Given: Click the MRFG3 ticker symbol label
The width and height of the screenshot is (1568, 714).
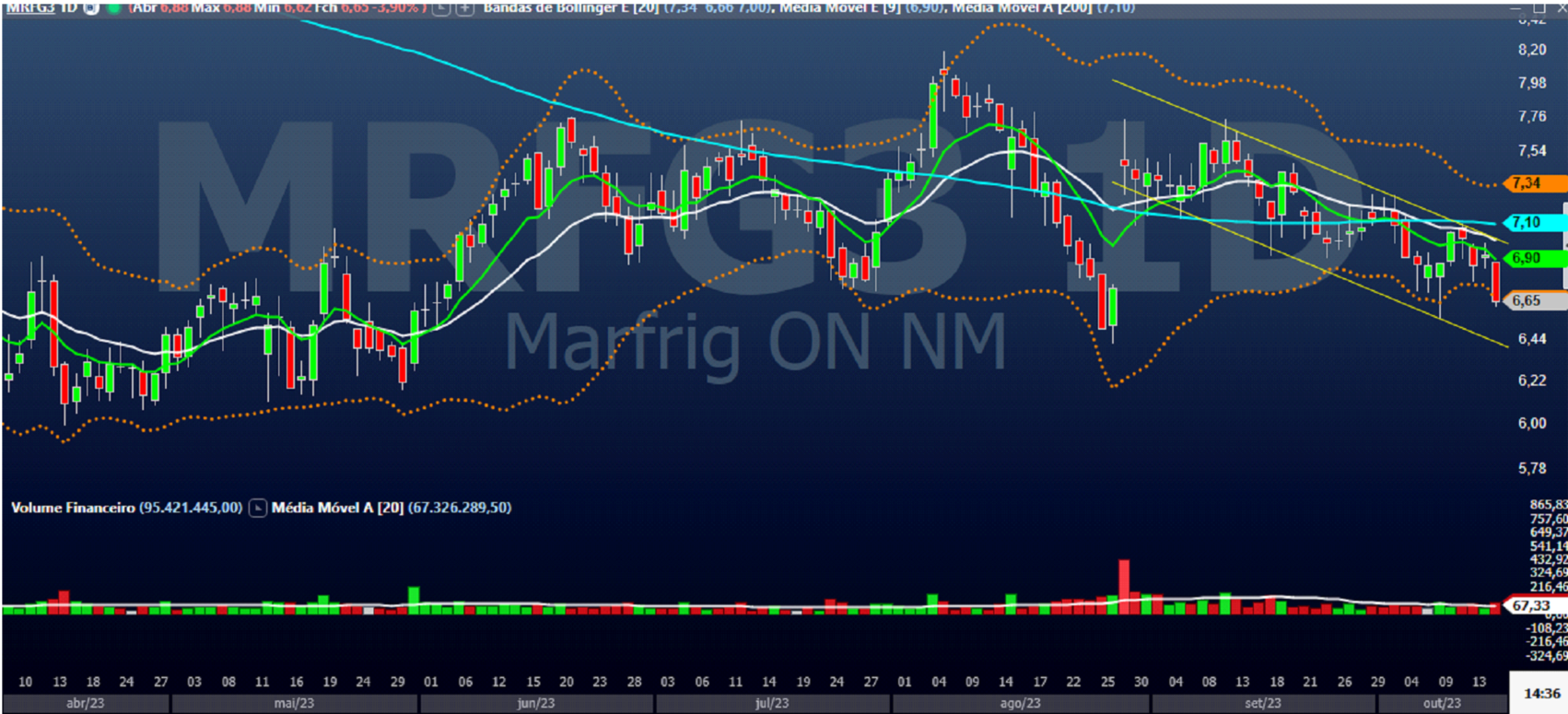Looking at the screenshot, I should [29, 7].
